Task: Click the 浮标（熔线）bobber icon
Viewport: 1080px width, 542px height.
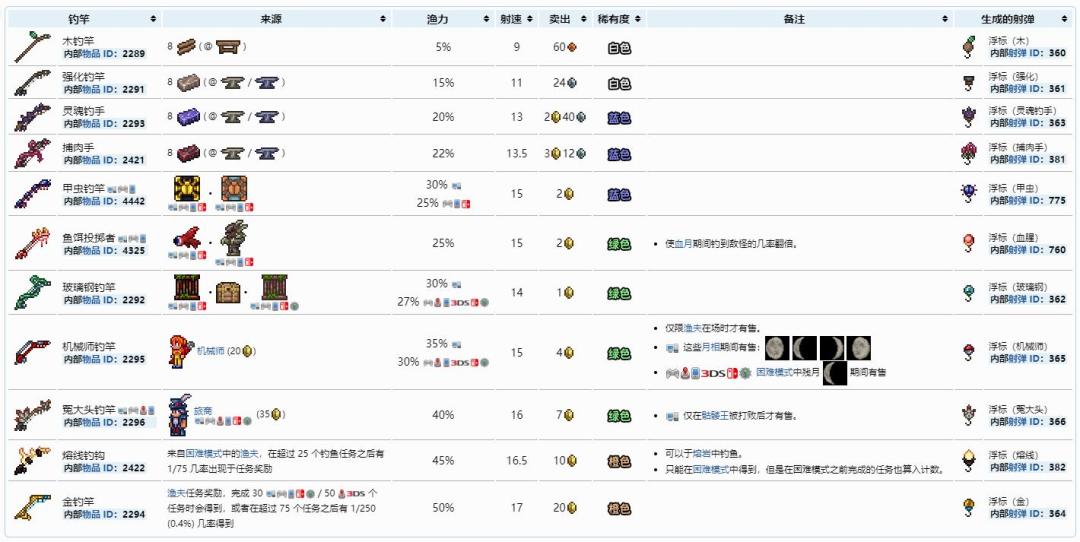Action: pyautogui.click(x=969, y=460)
